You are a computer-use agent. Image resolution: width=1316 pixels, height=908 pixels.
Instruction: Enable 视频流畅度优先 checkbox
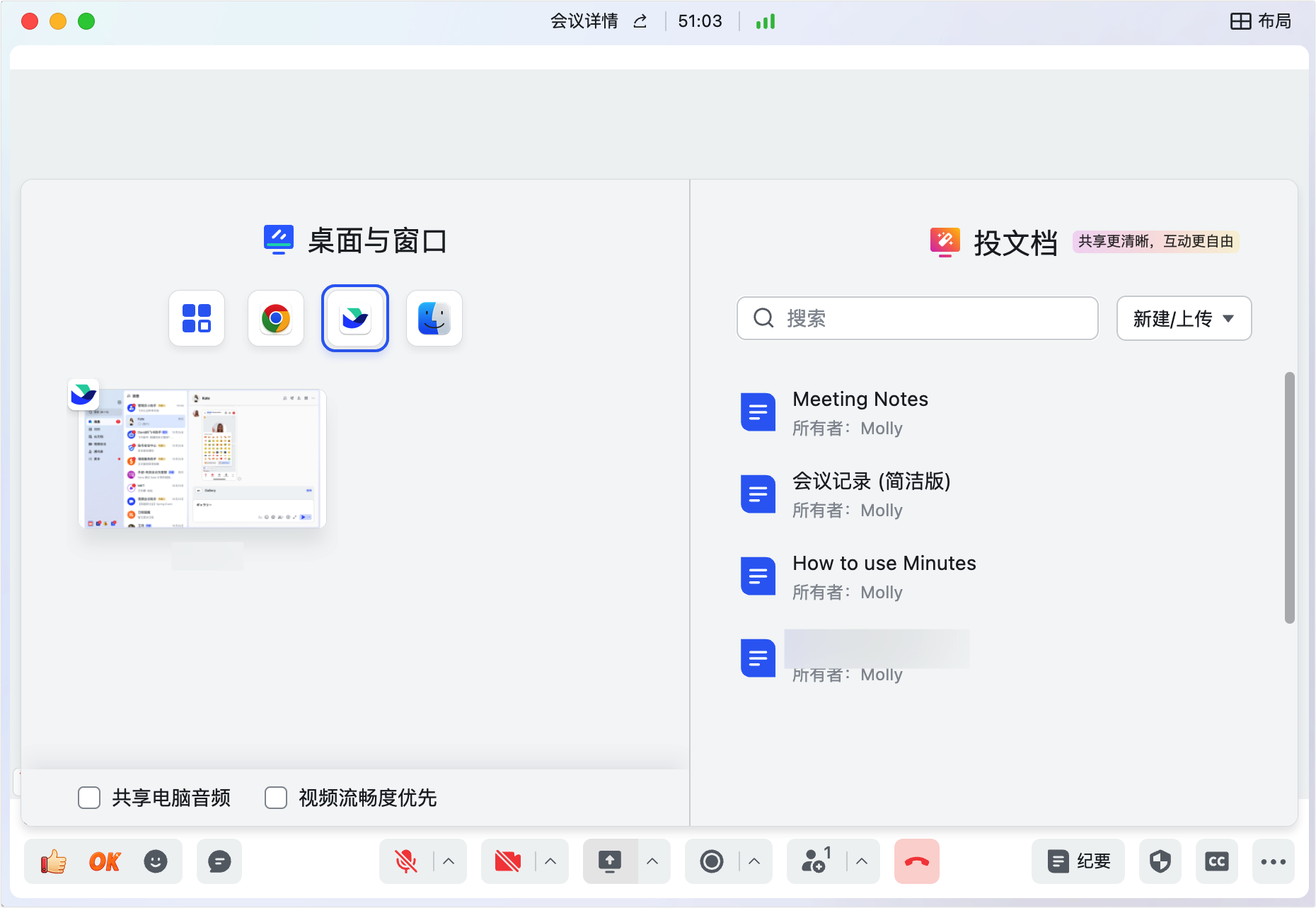point(276,798)
